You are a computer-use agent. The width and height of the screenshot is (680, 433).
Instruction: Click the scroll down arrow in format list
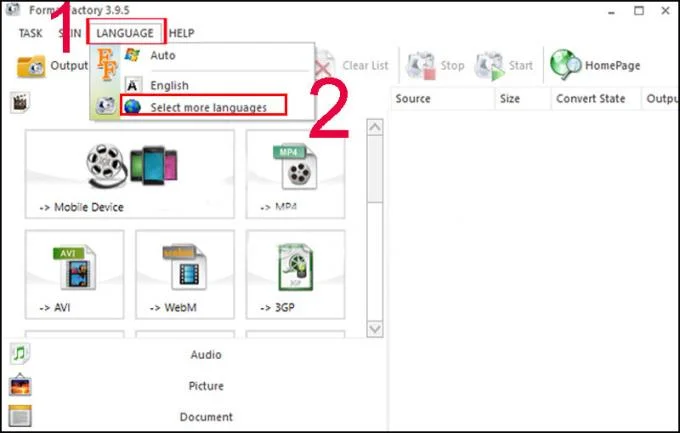pos(375,329)
